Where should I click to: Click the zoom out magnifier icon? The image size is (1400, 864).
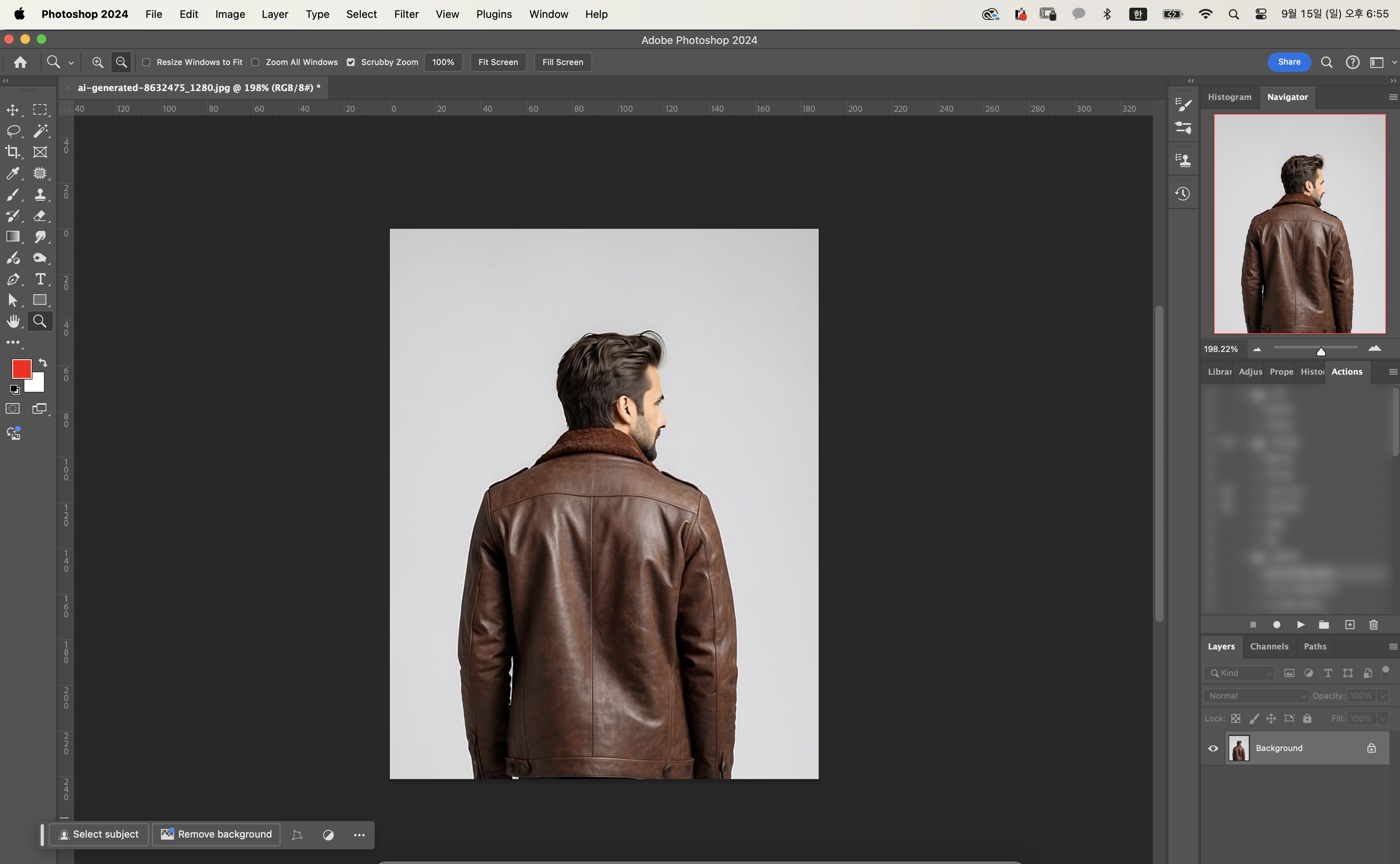tap(121, 62)
